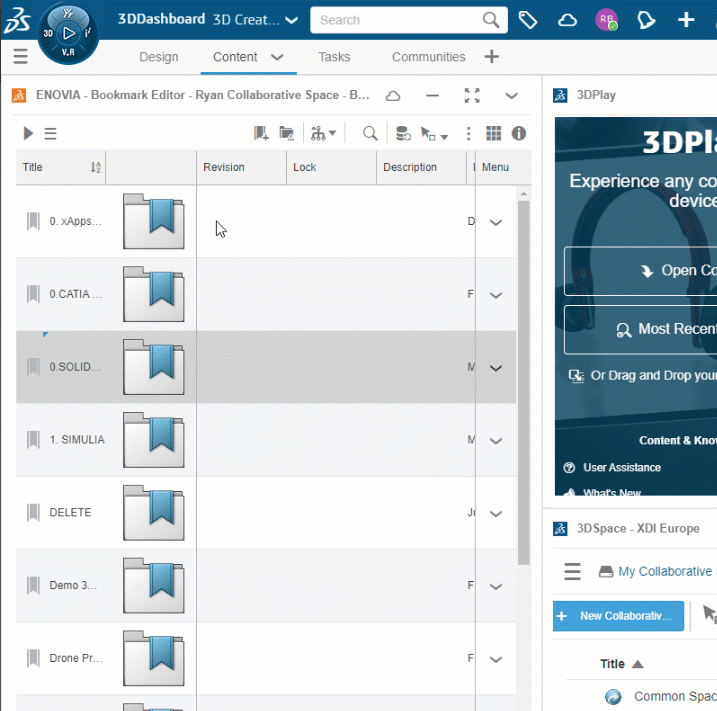This screenshot has height=711, width=717.
Task: Expand menu chevron for DELETE bookmark
Action: (x=495, y=513)
